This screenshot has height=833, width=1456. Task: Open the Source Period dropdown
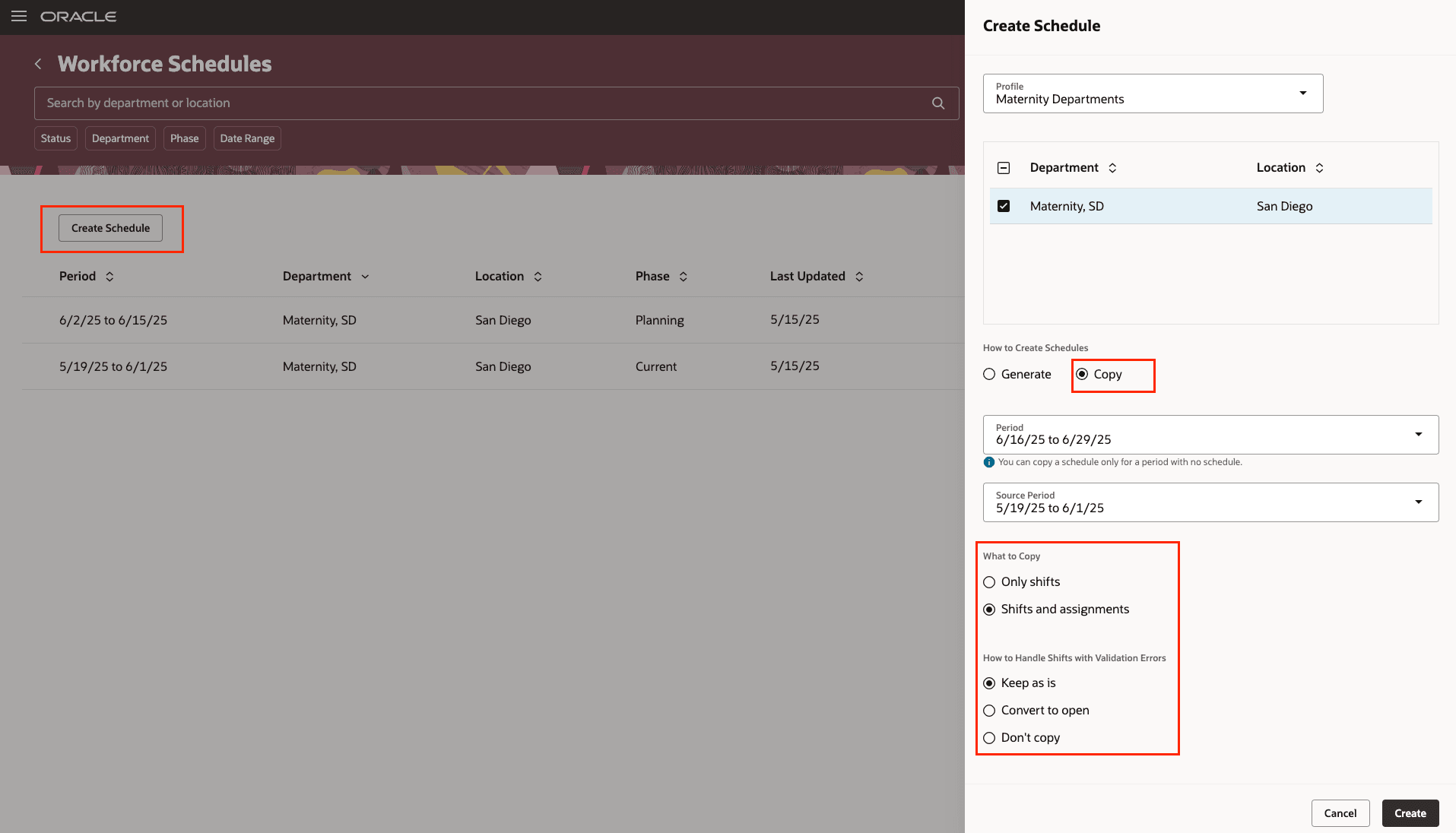point(1210,502)
